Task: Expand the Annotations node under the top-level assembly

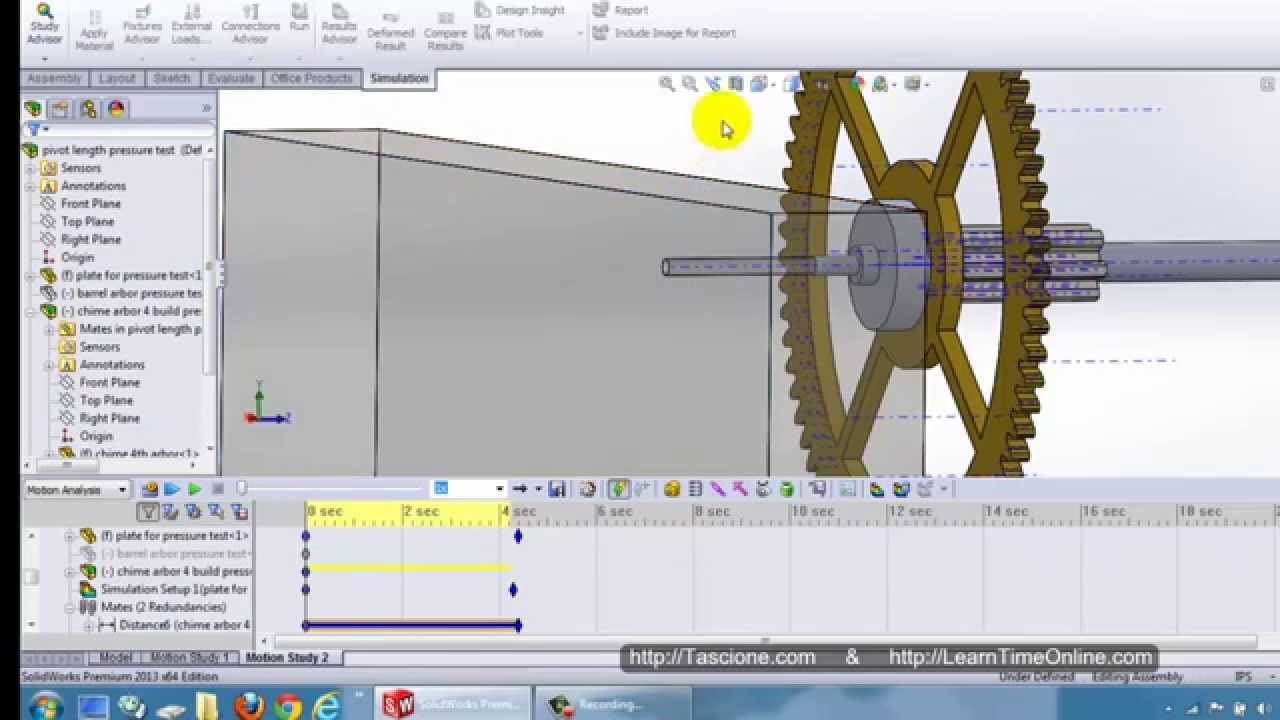Action: click(x=31, y=186)
